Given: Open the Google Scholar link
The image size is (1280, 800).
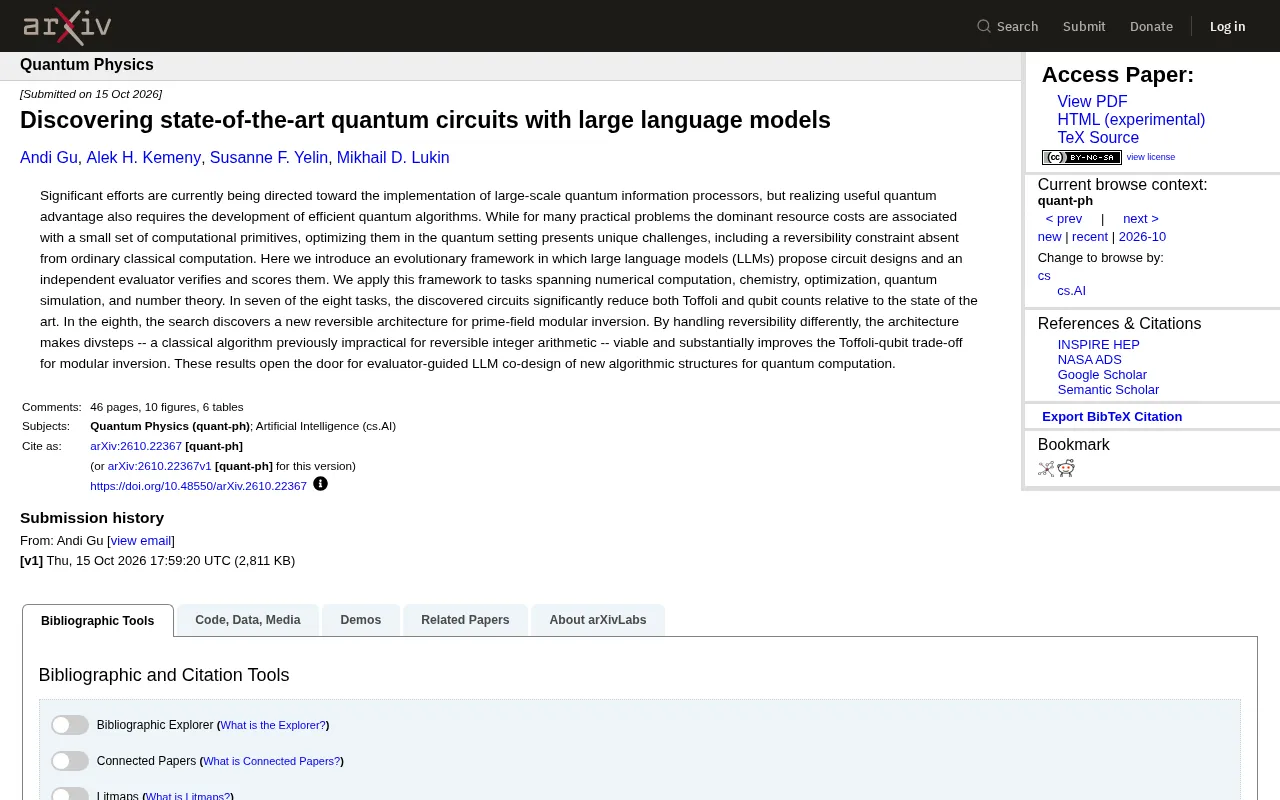Looking at the screenshot, I should 1102,375.
